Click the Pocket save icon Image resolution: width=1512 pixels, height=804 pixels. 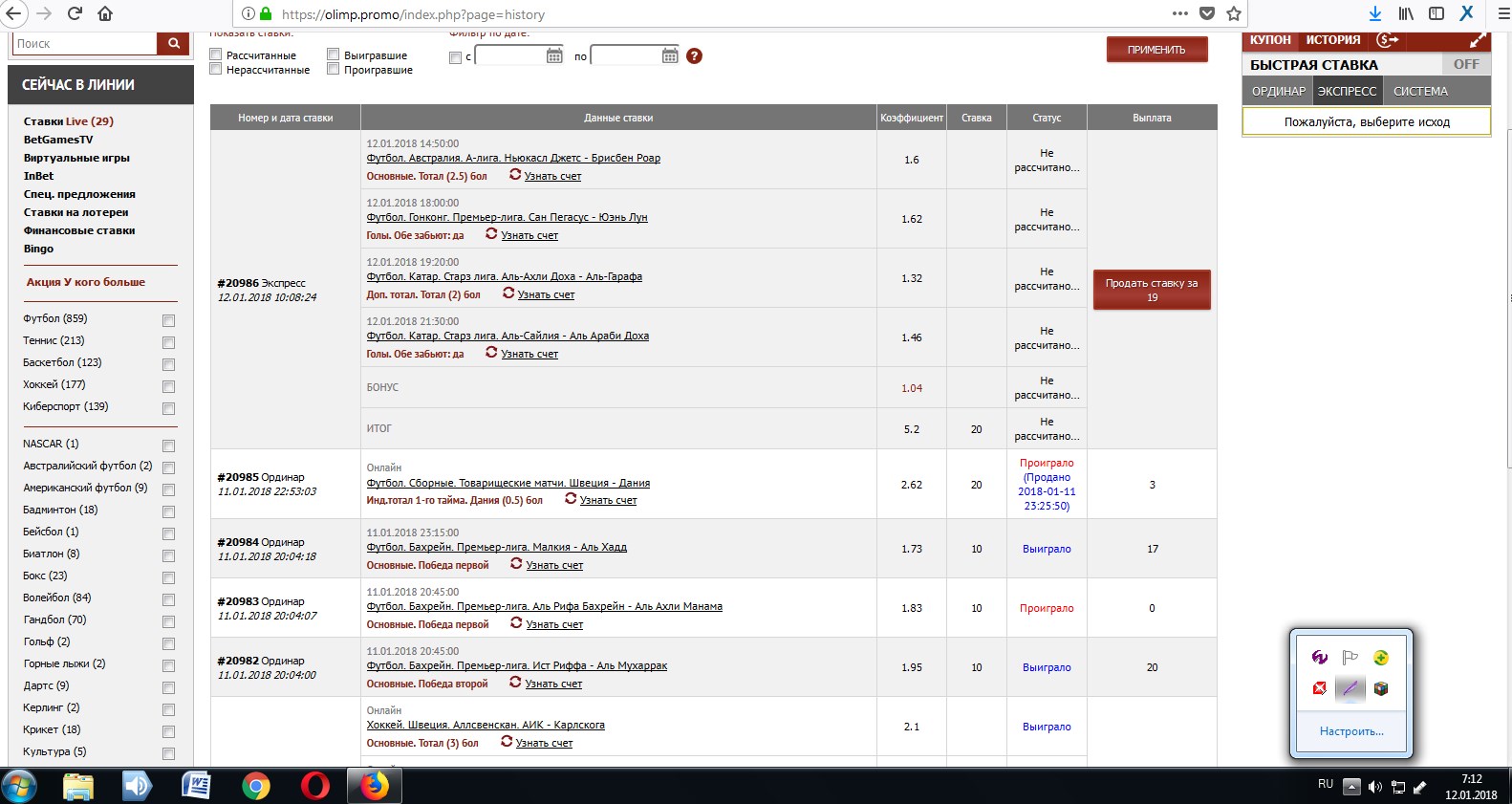1207,13
